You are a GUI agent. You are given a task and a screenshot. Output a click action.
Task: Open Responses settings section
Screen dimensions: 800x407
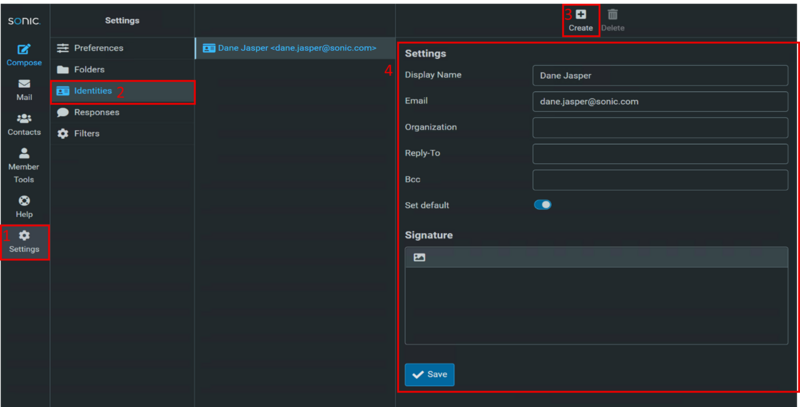[x=96, y=112]
